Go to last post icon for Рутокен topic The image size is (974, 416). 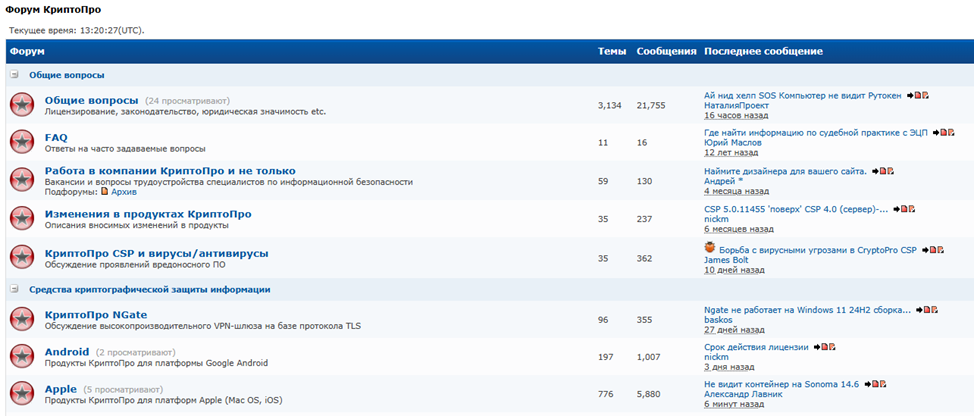(x=913, y=96)
